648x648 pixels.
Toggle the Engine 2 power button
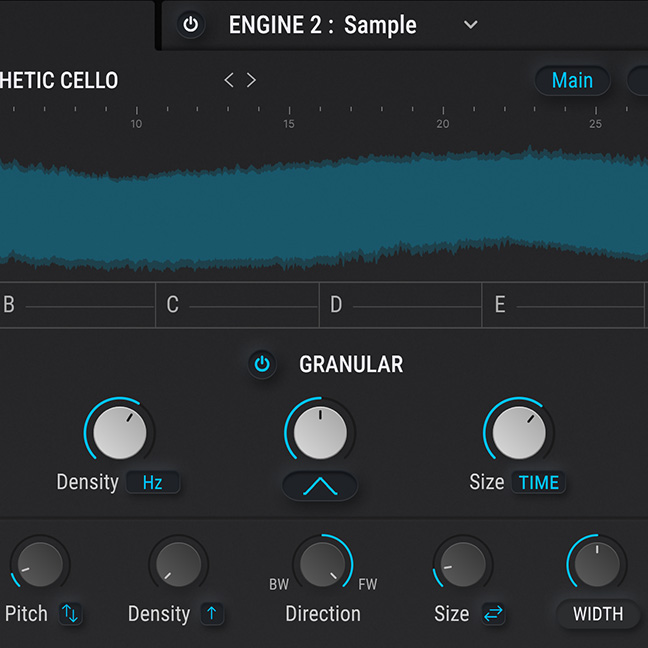pyautogui.click(x=190, y=25)
